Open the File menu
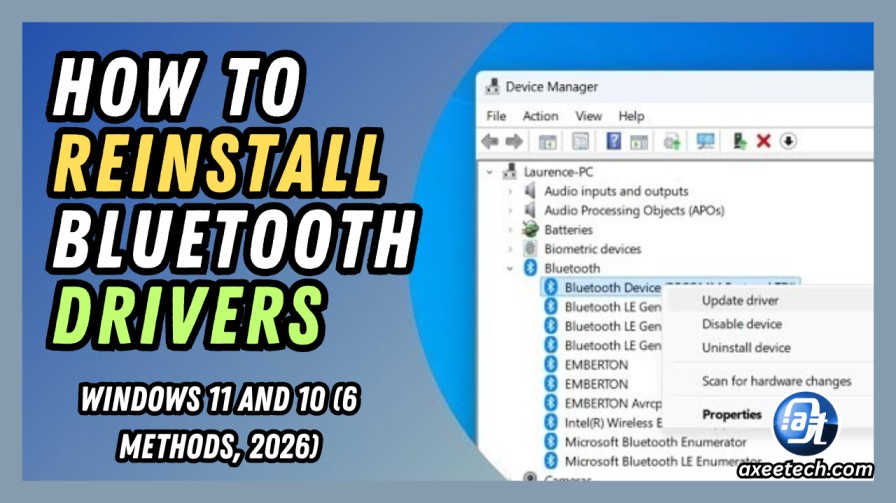This screenshot has height=503, width=896. [x=496, y=116]
